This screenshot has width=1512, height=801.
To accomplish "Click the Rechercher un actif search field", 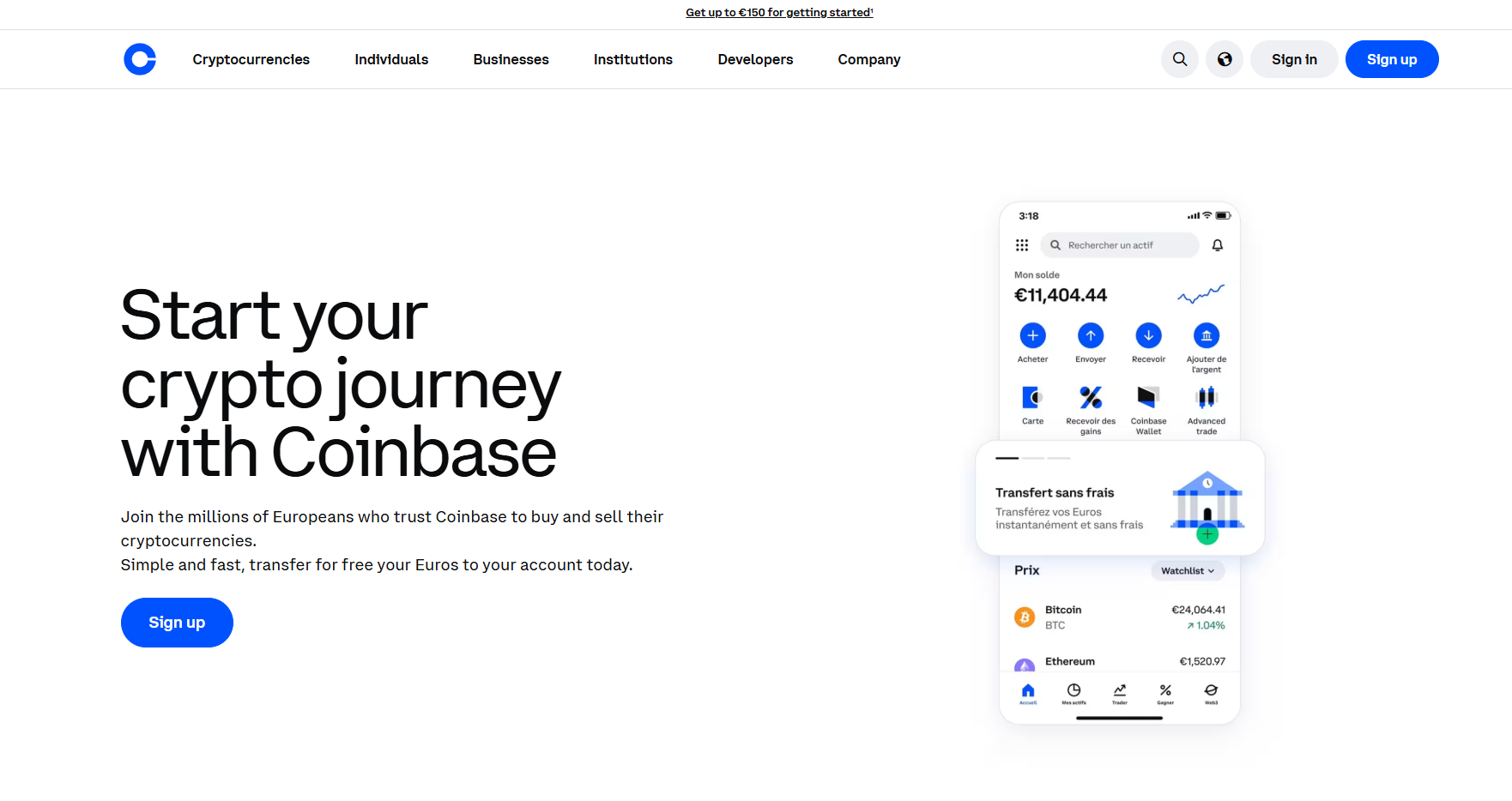I will point(1120,245).
